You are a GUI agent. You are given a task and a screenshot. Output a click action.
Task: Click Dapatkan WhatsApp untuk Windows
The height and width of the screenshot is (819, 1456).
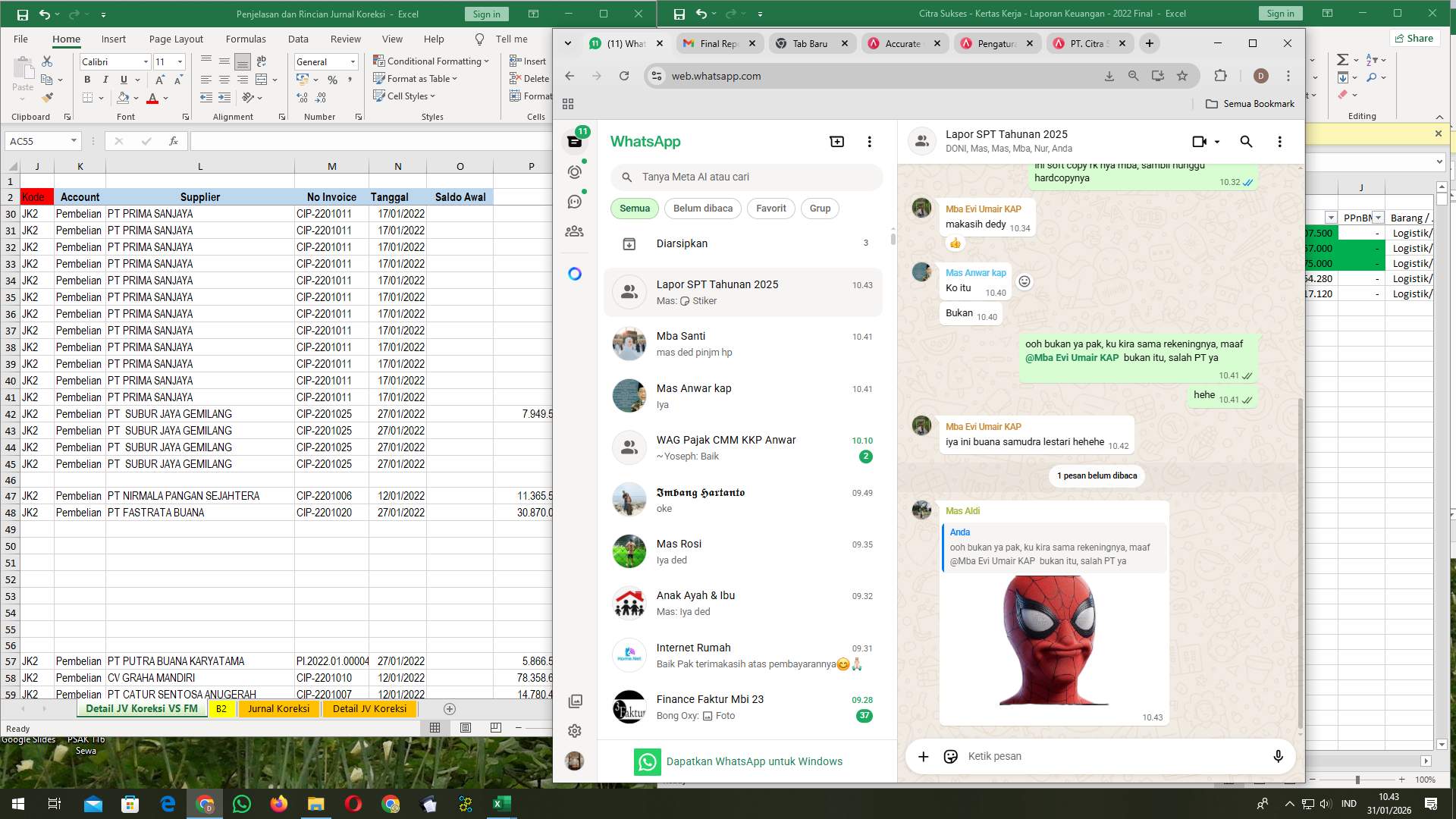pos(754,761)
